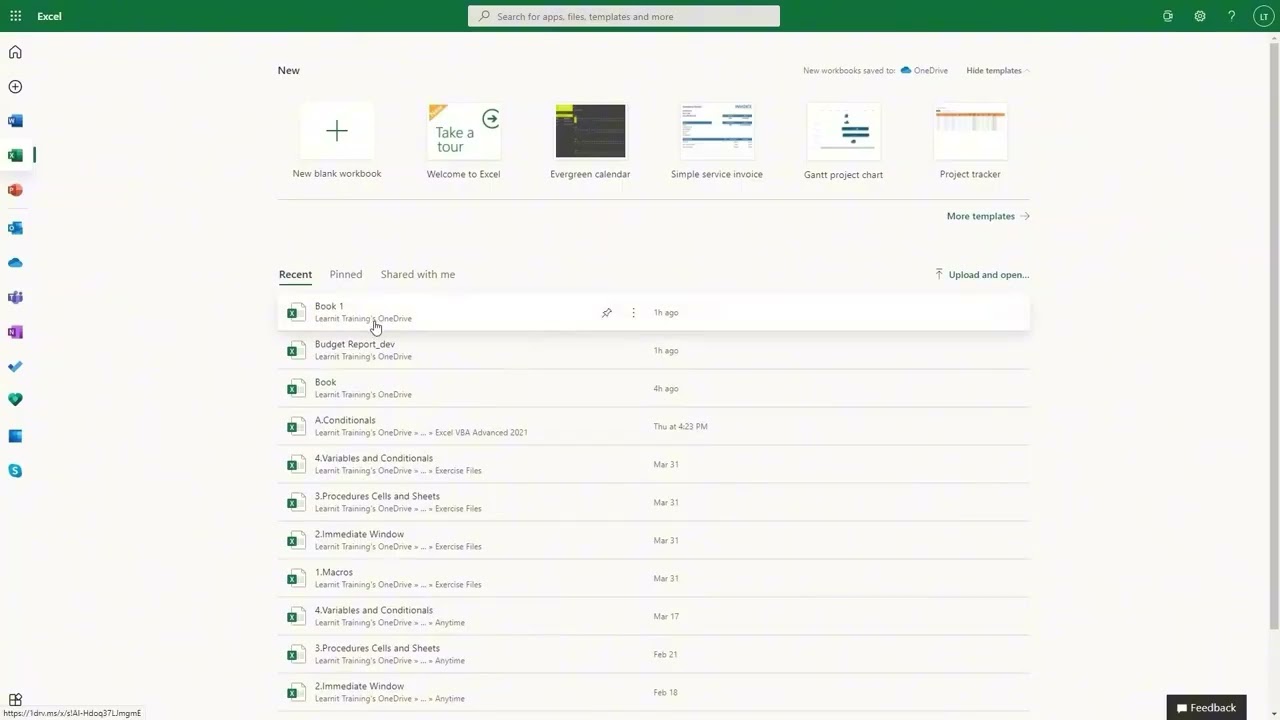The height and width of the screenshot is (720, 1280).
Task: Click the vertical page scrollbar
Action: [1274, 335]
